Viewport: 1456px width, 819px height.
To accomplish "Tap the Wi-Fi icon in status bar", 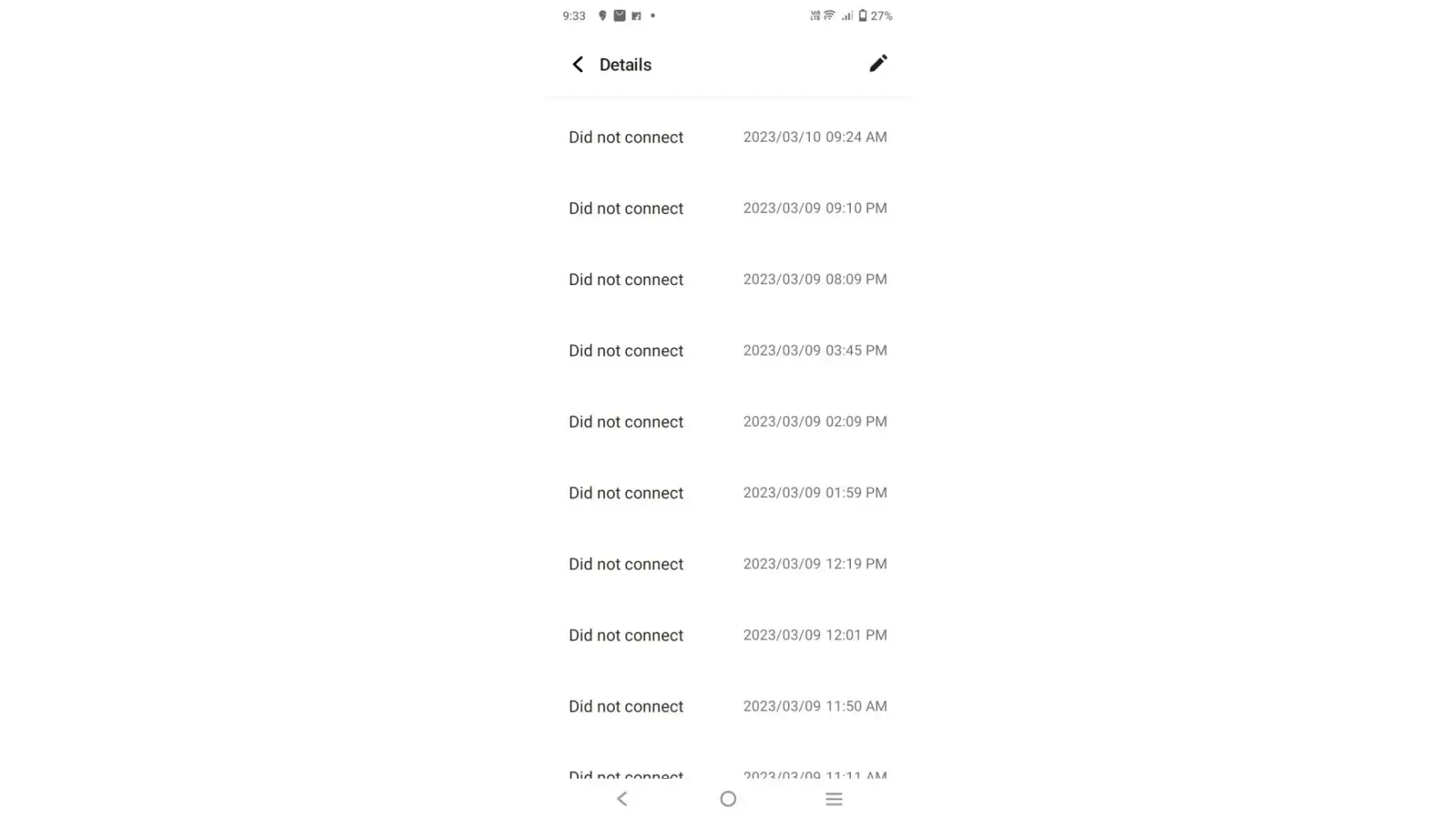I will tap(830, 16).
